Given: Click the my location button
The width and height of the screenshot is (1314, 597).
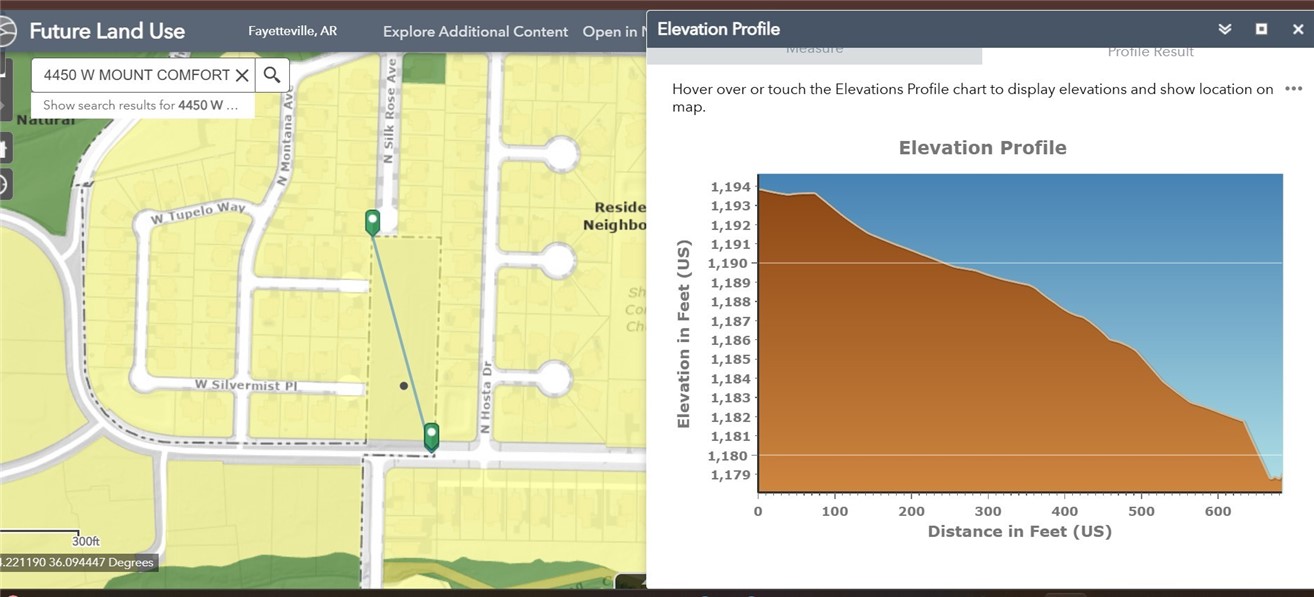Looking at the screenshot, I should click(3, 185).
